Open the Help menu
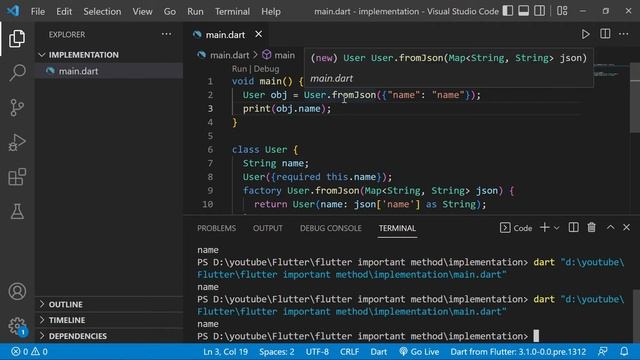This screenshot has height=360, width=640. [271, 11]
